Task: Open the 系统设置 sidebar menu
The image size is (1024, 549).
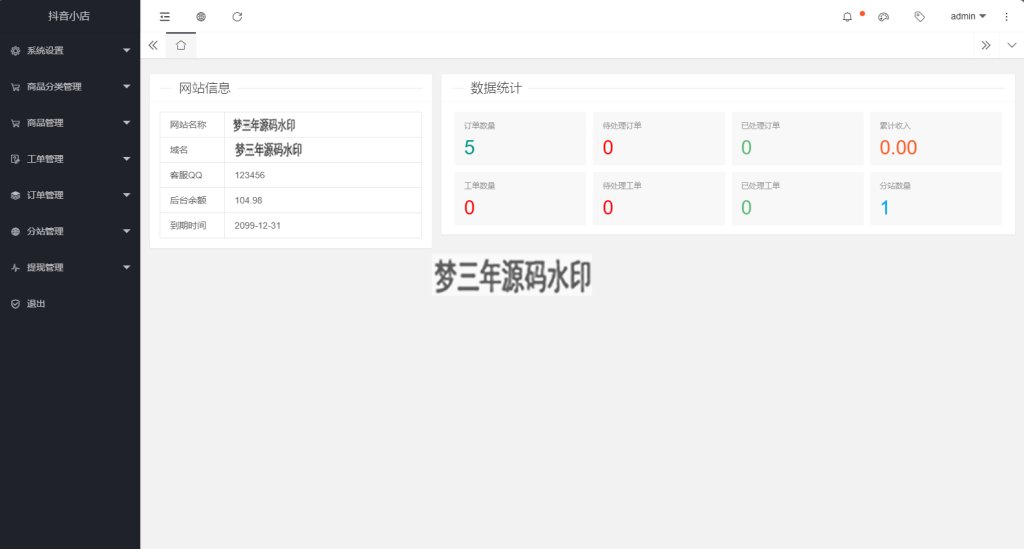Action: tap(70, 51)
